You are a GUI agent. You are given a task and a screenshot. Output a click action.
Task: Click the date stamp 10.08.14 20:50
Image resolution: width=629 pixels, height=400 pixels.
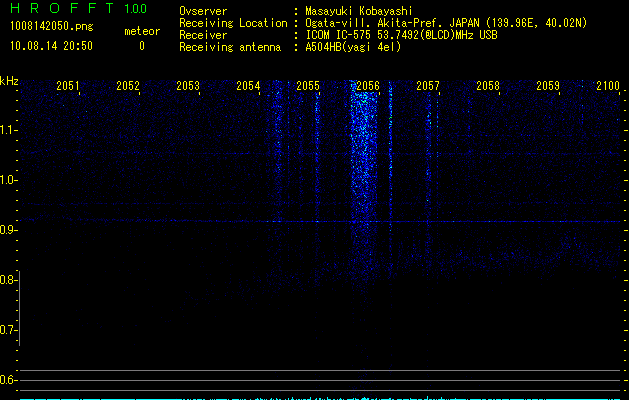click(51, 46)
